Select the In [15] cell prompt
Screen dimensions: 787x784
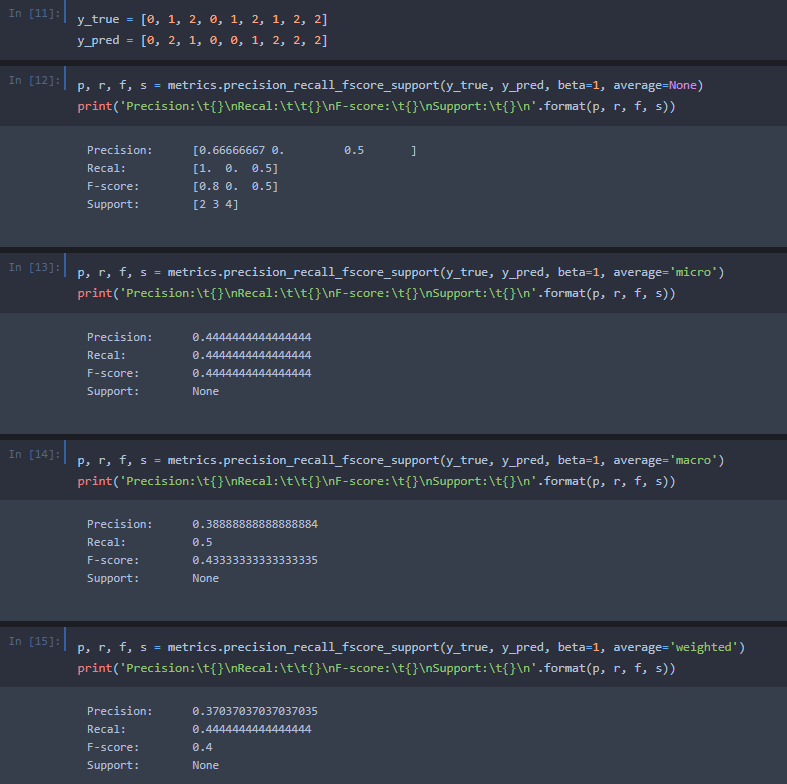click(34, 641)
